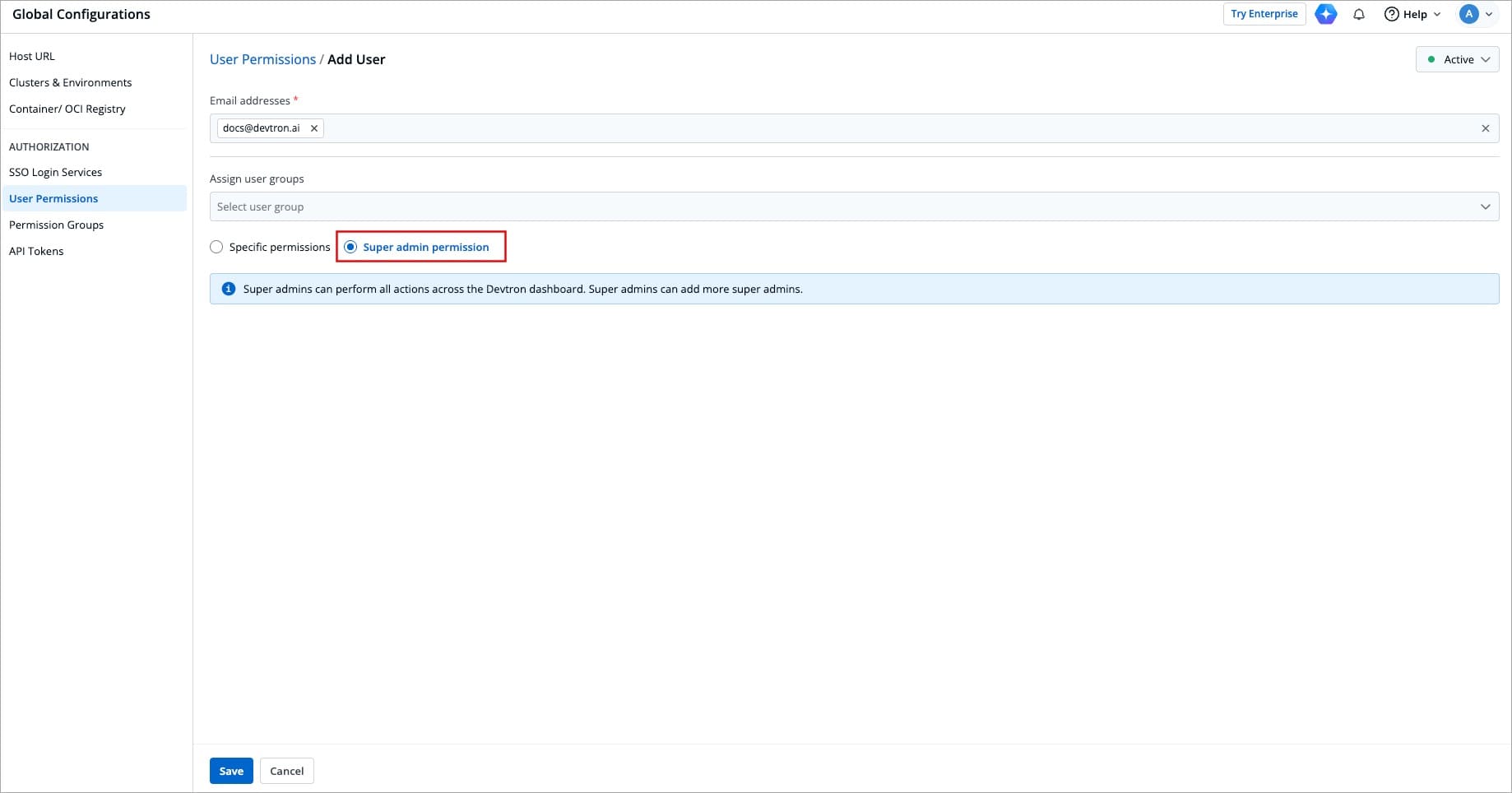Click inside the Email addresses input field

coord(823,128)
